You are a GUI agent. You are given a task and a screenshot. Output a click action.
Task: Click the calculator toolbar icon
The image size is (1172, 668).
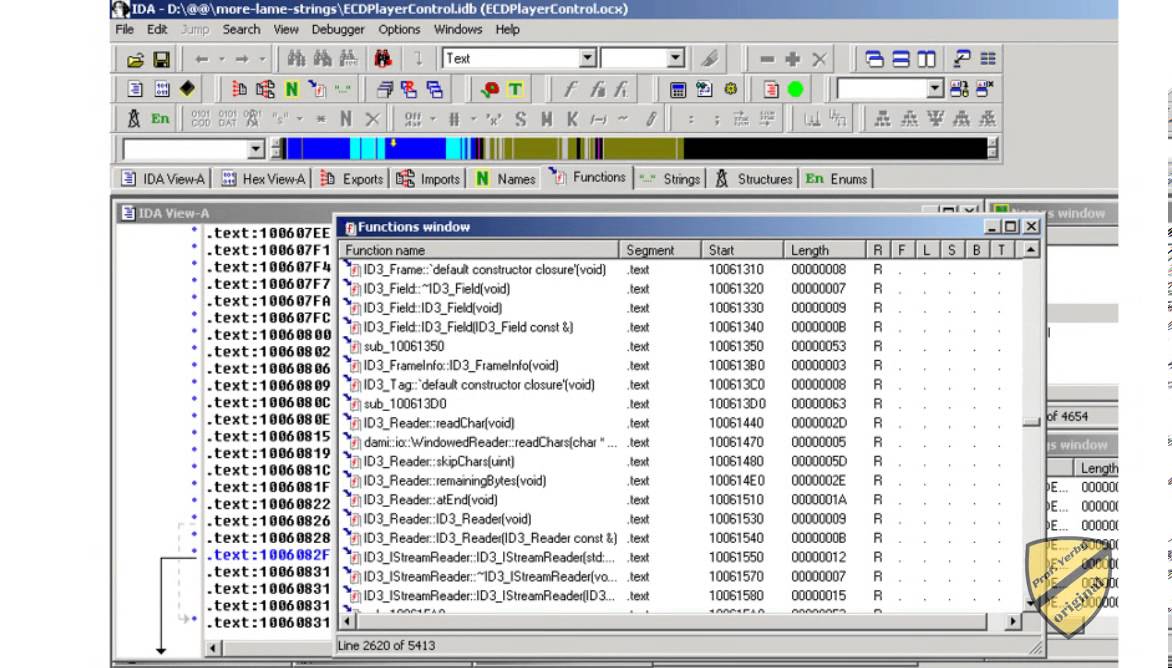[678, 90]
